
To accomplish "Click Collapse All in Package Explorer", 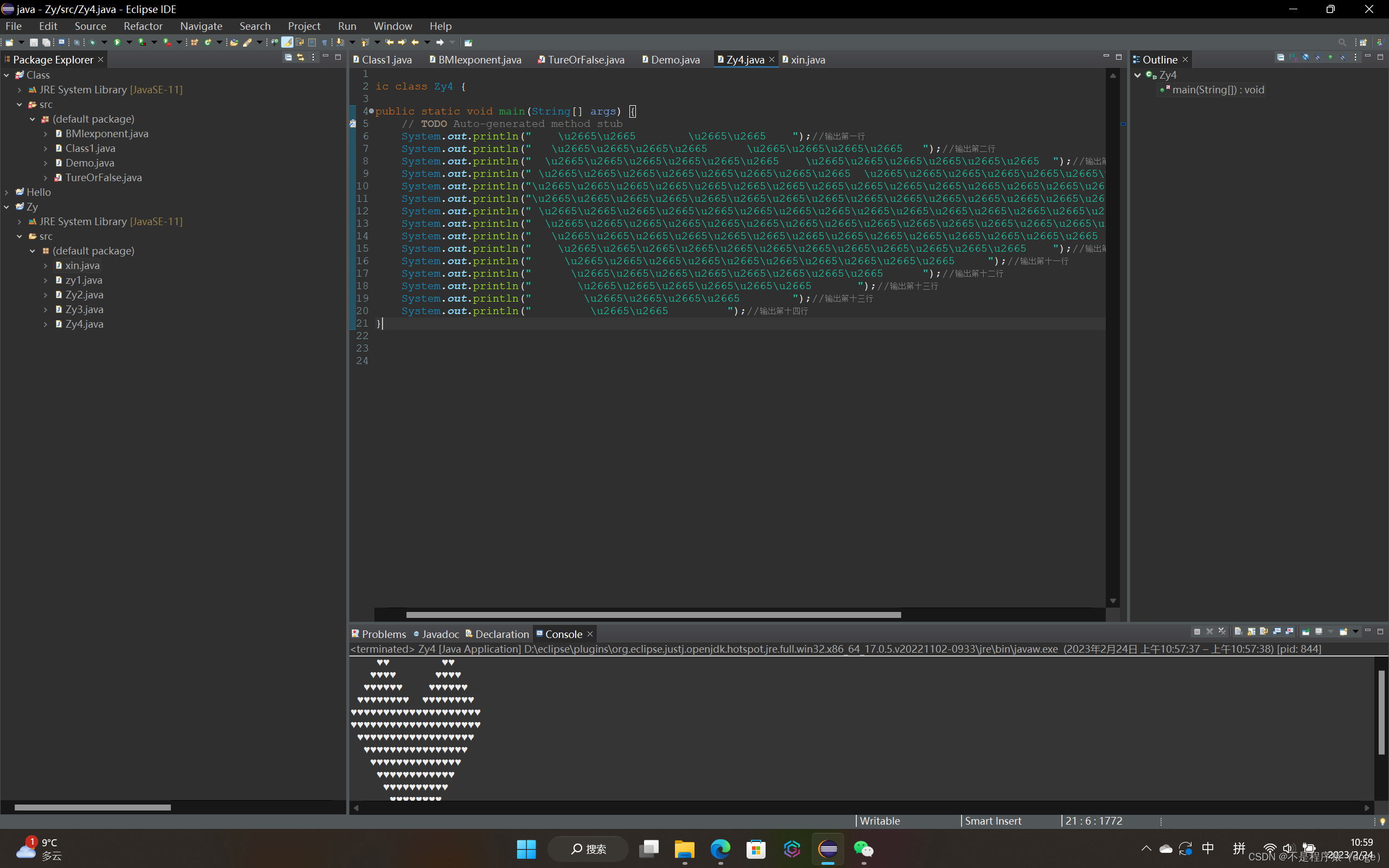I will [x=288, y=58].
